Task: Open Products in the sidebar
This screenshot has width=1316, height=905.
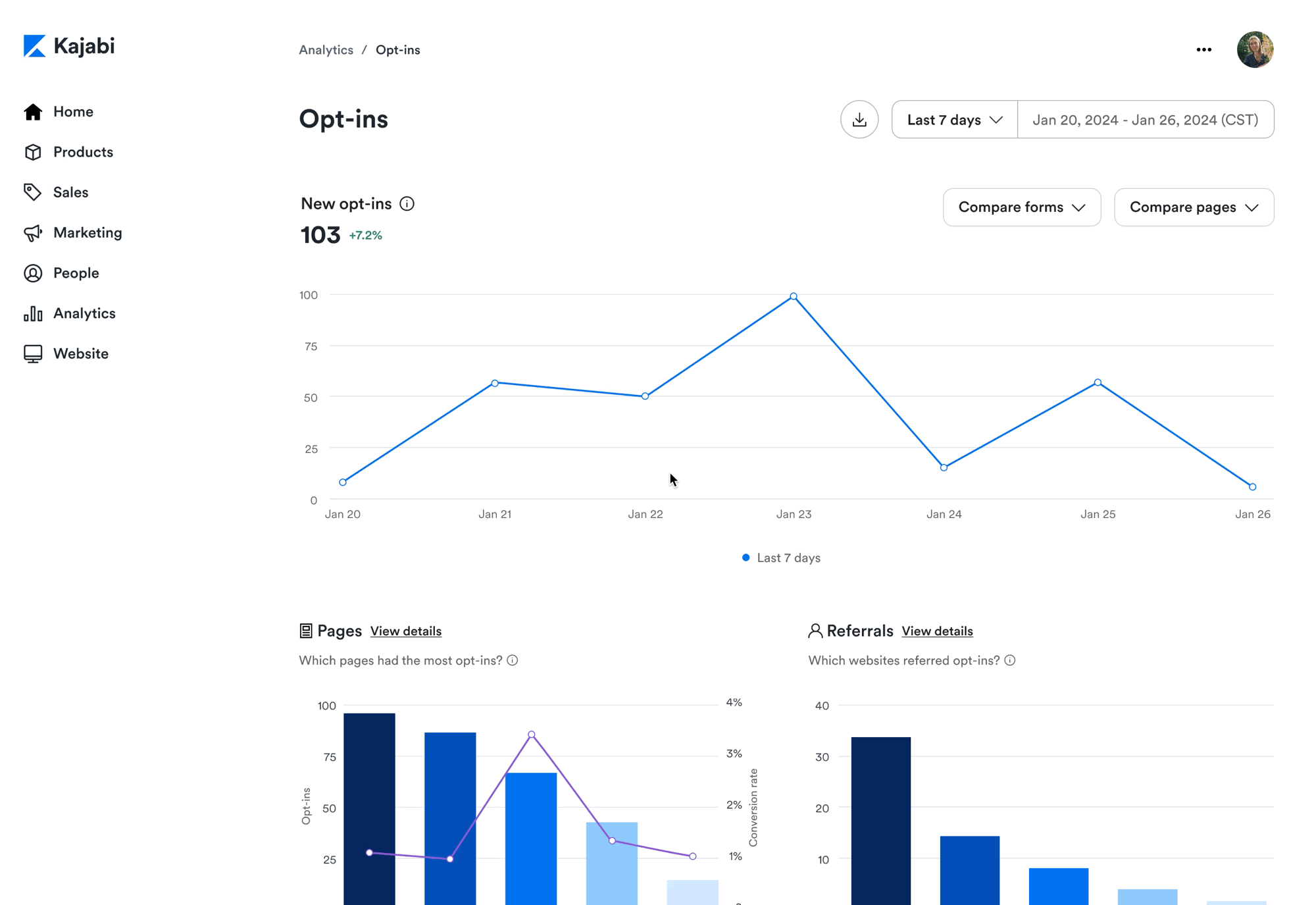Action: (83, 152)
